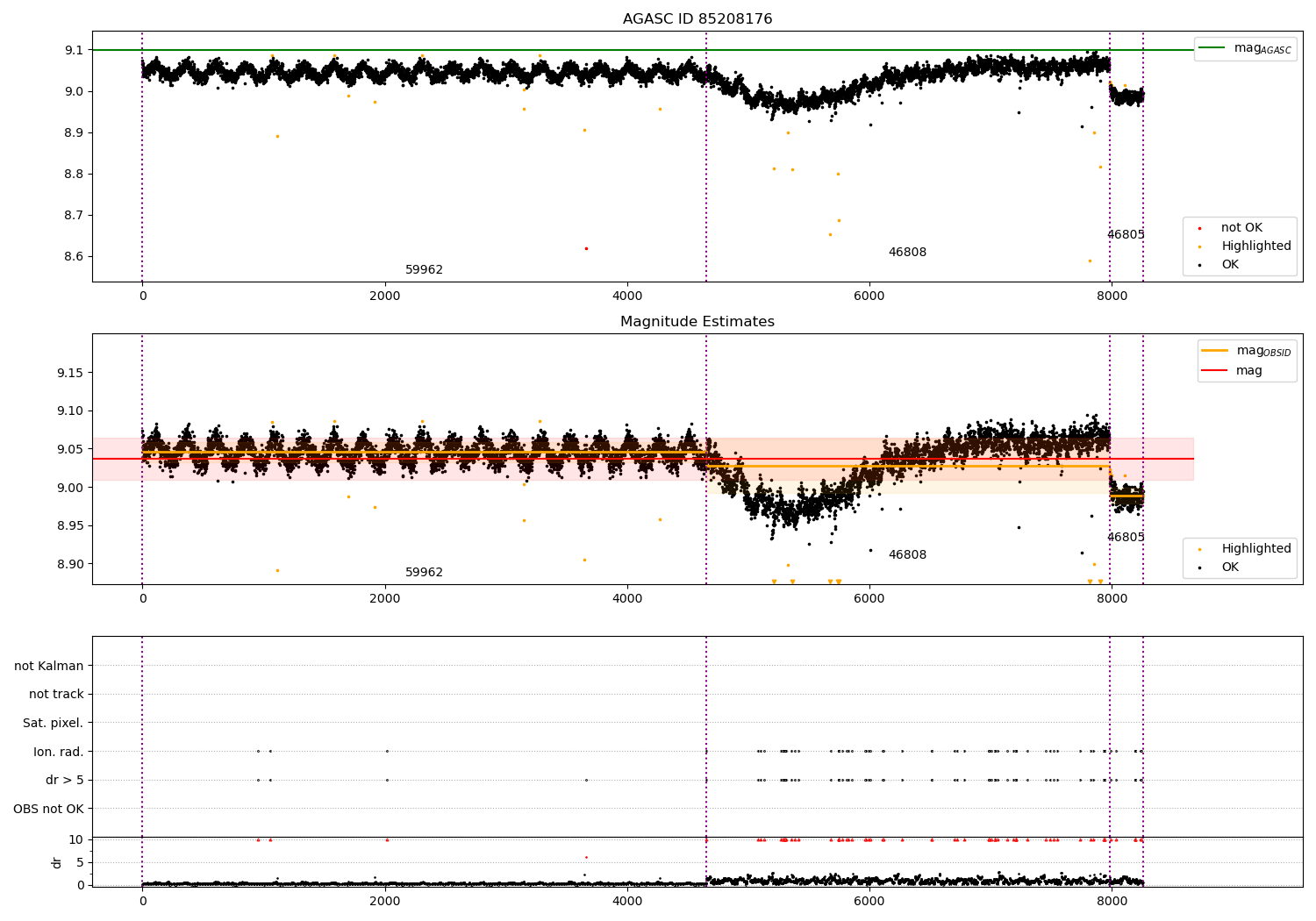Click the "8.7" y-axis tick label
Image resolution: width=1316 pixels, height=921 pixels.
tap(75, 216)
